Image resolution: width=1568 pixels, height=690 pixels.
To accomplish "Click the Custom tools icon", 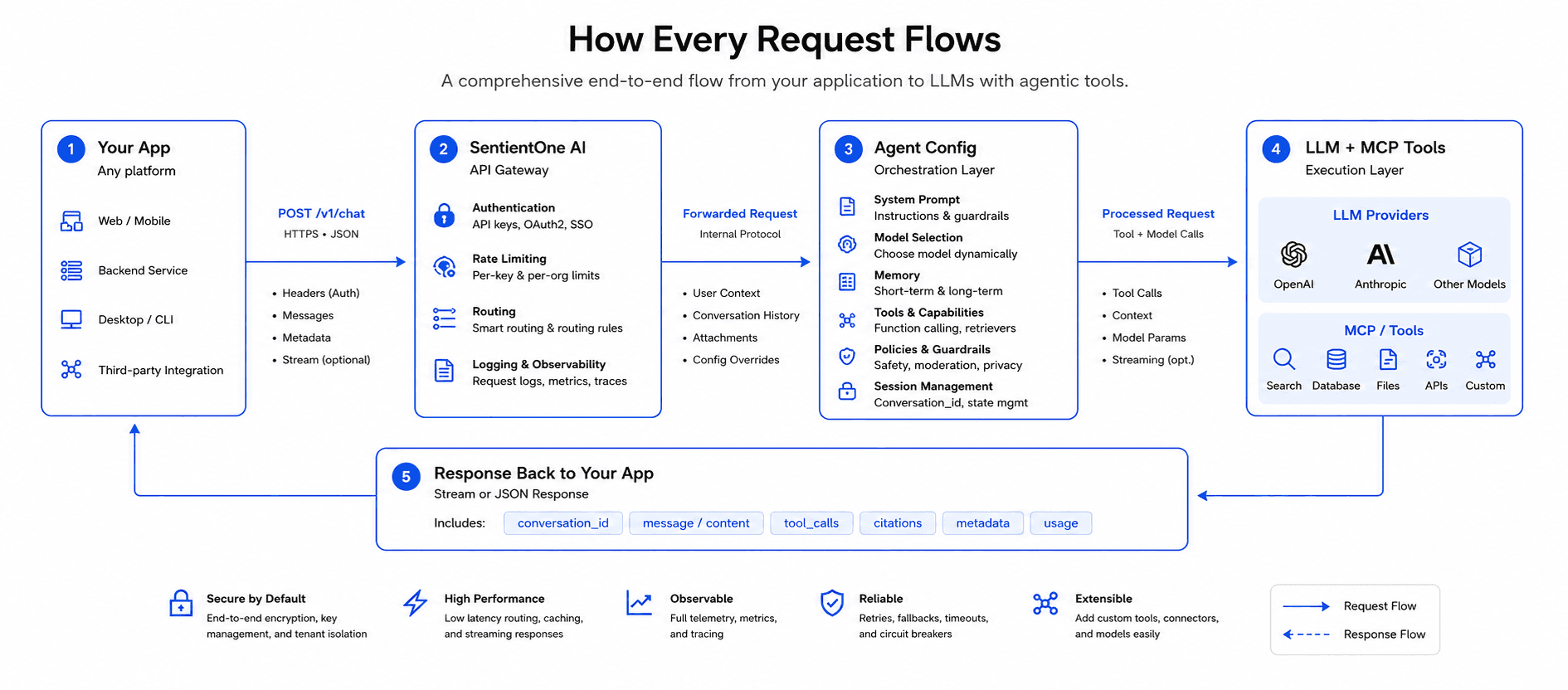I will 1485,359.
